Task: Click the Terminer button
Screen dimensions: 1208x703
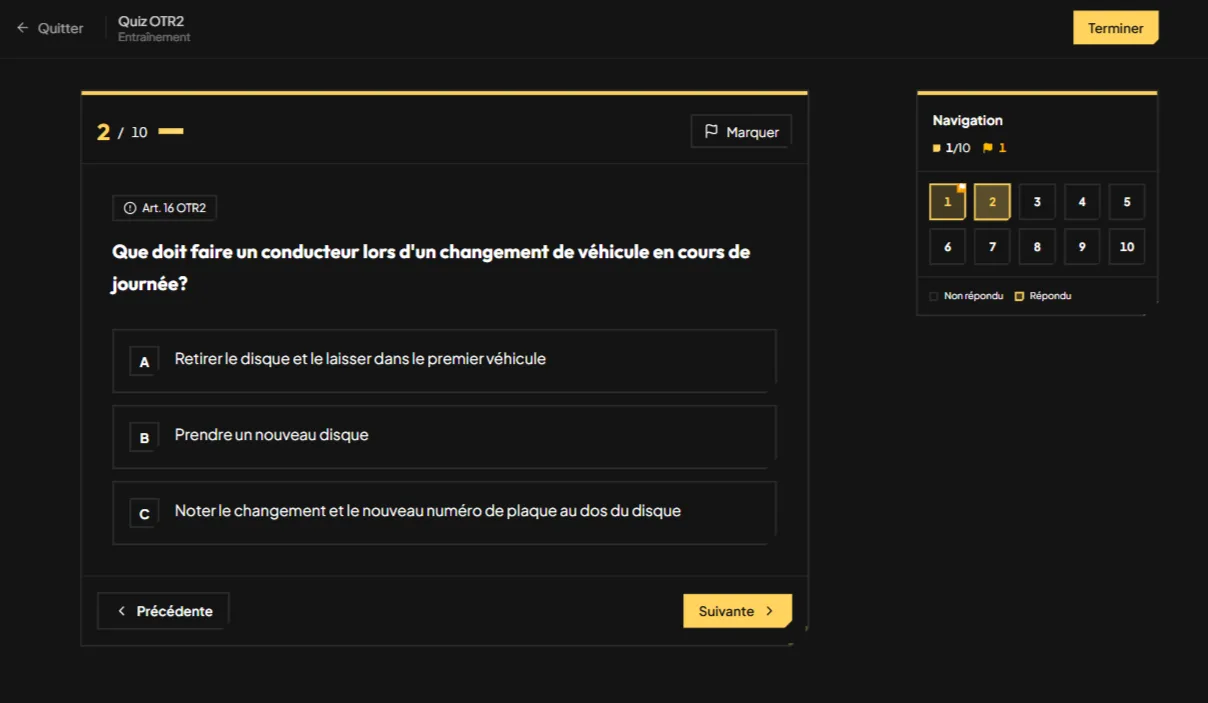Action: (1115, 28)
